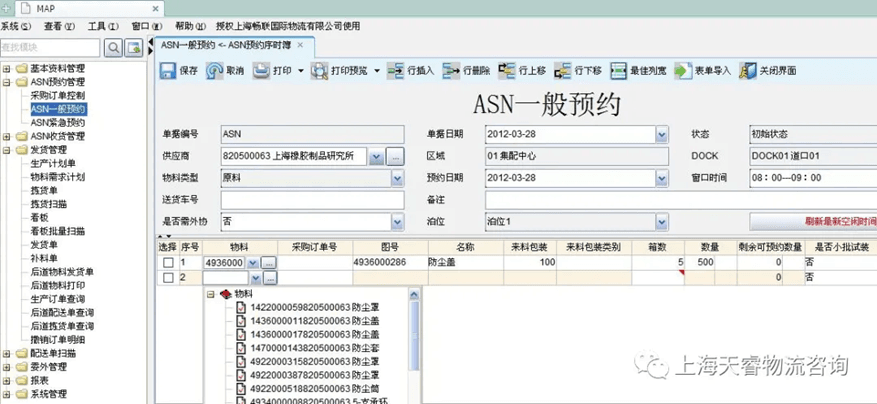Open the 帮助 menu
The image size is (877, 404).
pos(184,26)
